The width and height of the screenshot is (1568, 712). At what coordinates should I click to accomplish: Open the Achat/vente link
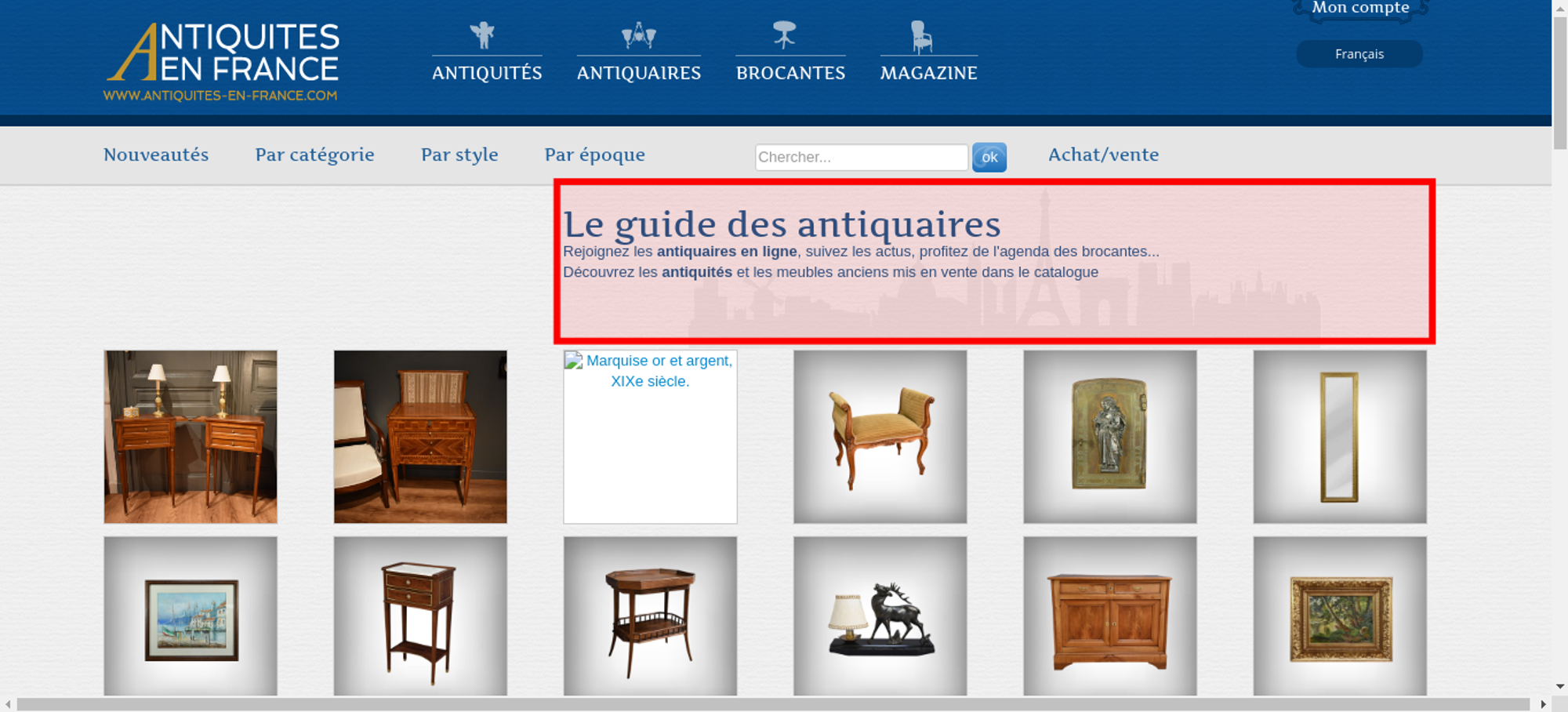pyautogui.click(x=1103, y=154)
